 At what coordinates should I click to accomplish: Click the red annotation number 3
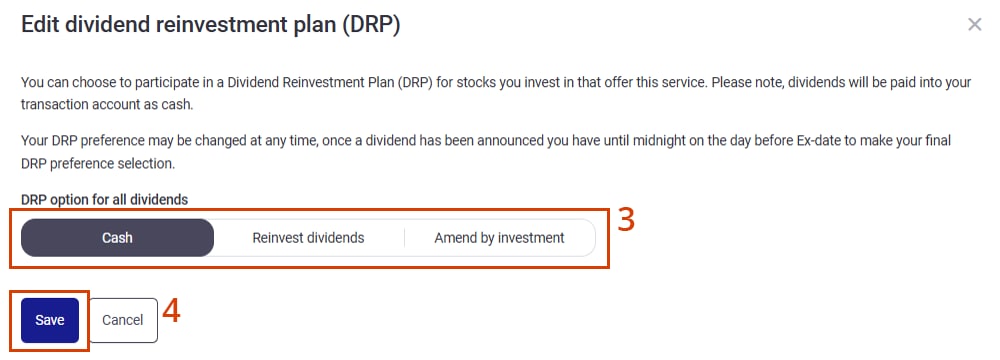click(626, 220)
